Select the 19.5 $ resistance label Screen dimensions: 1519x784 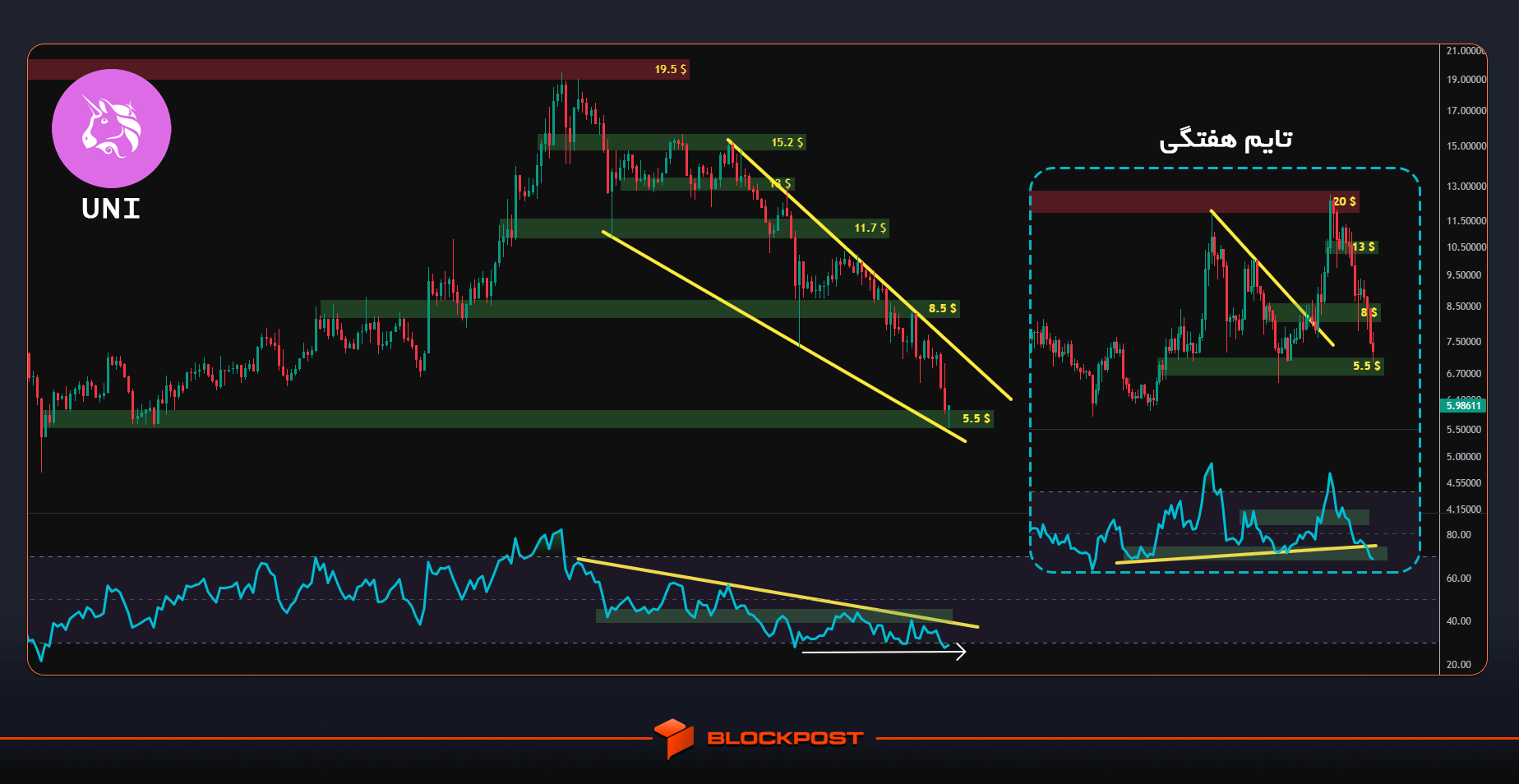(670, 69)
